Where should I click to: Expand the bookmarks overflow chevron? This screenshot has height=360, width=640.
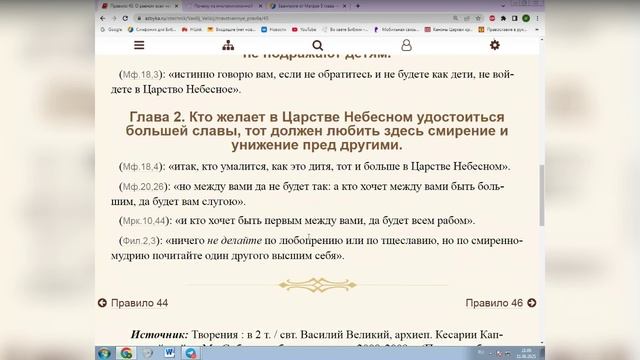[537, 29]
